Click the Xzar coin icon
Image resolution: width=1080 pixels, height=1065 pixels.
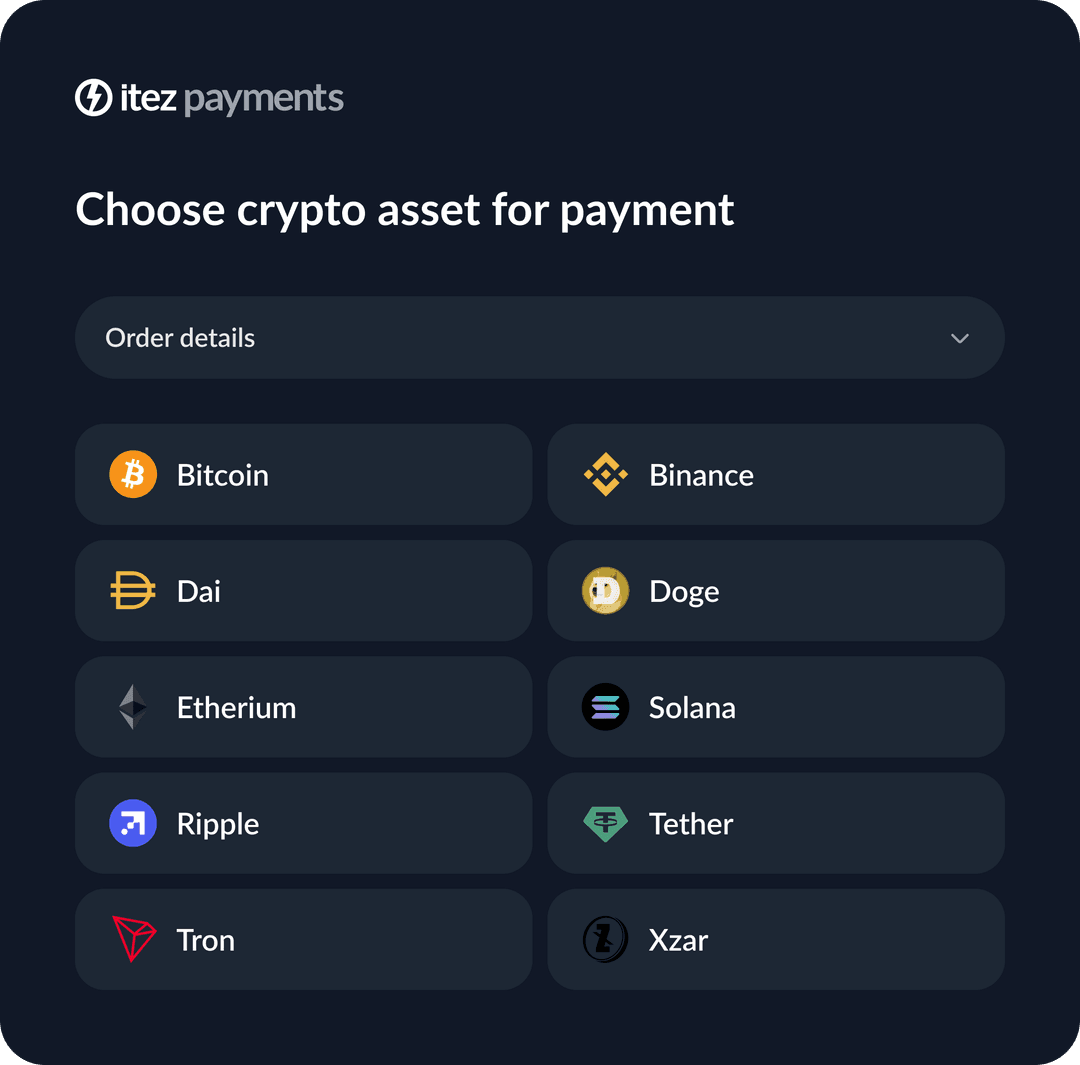pyautogui.click(x=605, y=939)
